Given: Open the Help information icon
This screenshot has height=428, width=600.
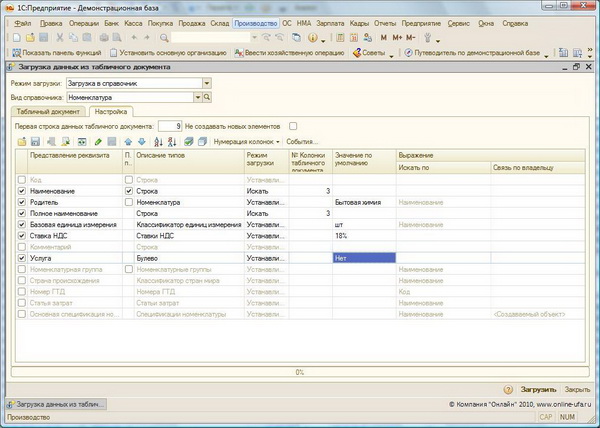Looking at the screenshot, I should coord(313,37).
